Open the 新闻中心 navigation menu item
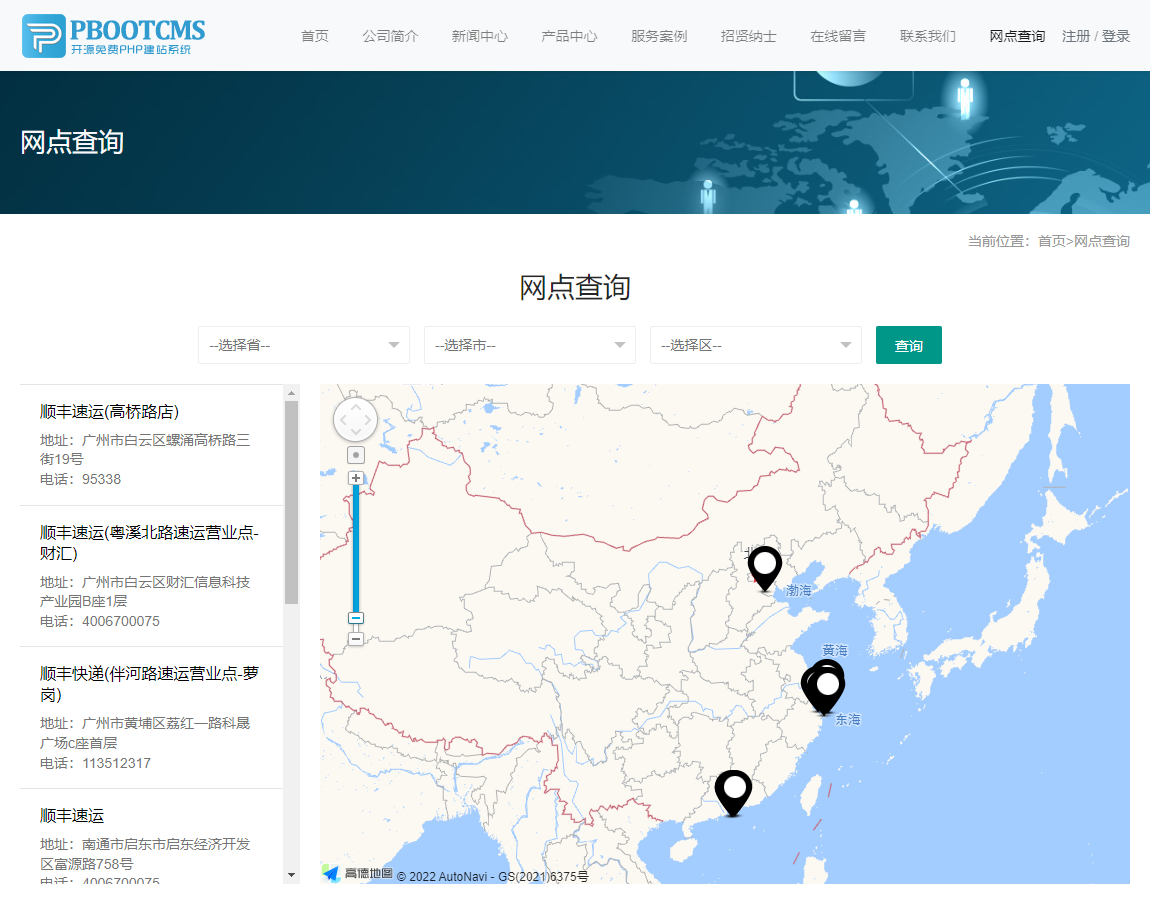This screenshot has width=1150, height=916. pyautogui.click(x=479, y=35)
